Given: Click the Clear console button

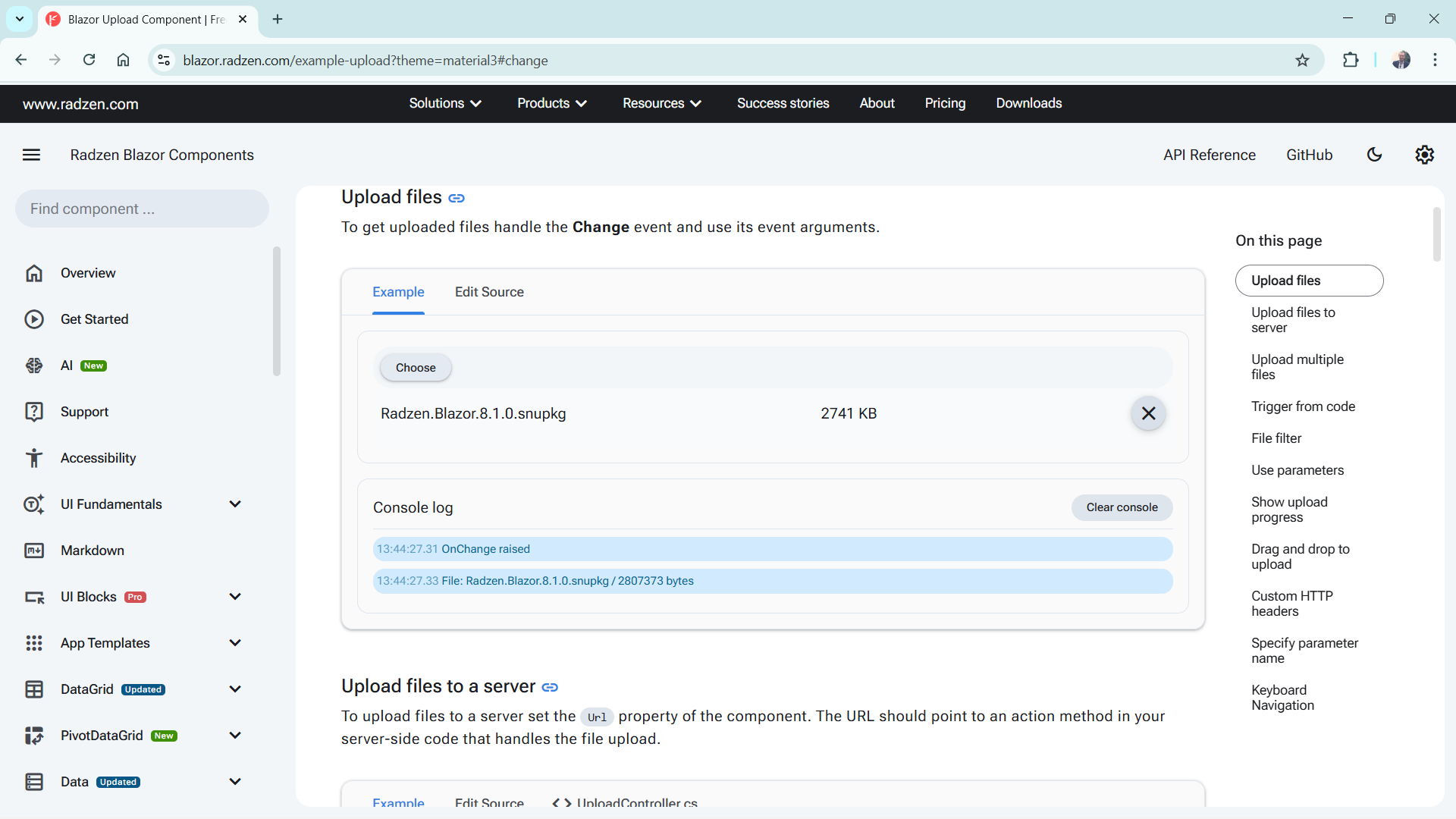Looking at the screenshot, I should (x=1122, y=507).
